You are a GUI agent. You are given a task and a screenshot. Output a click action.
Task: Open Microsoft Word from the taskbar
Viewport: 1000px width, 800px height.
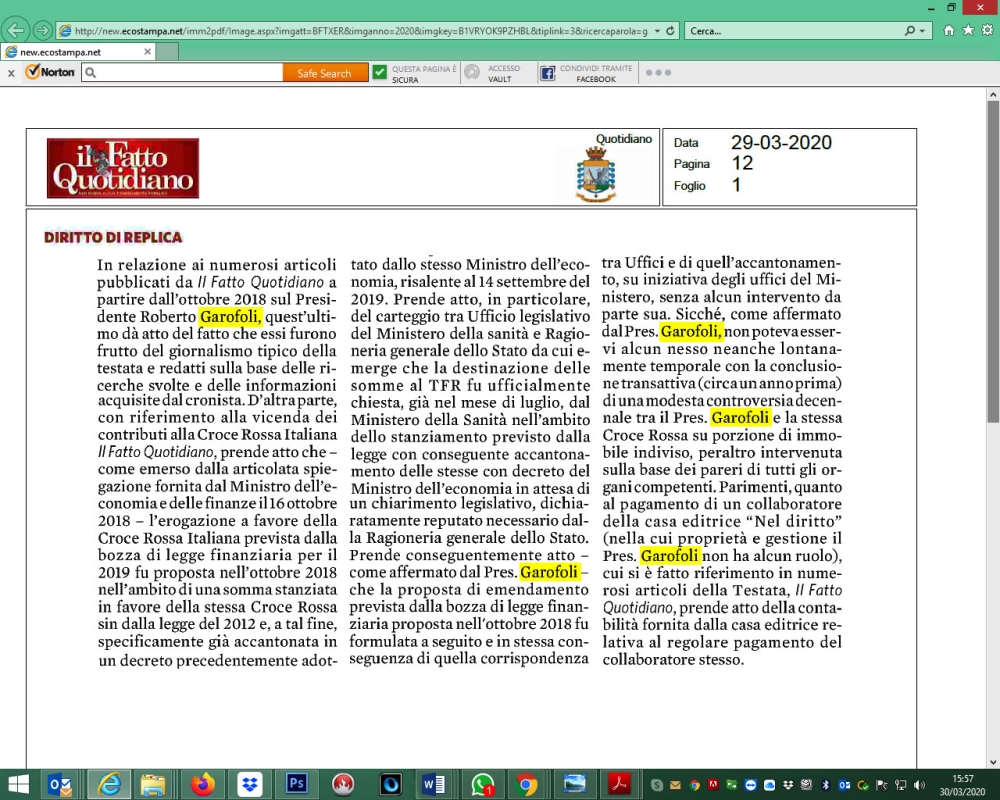(434, 784)
